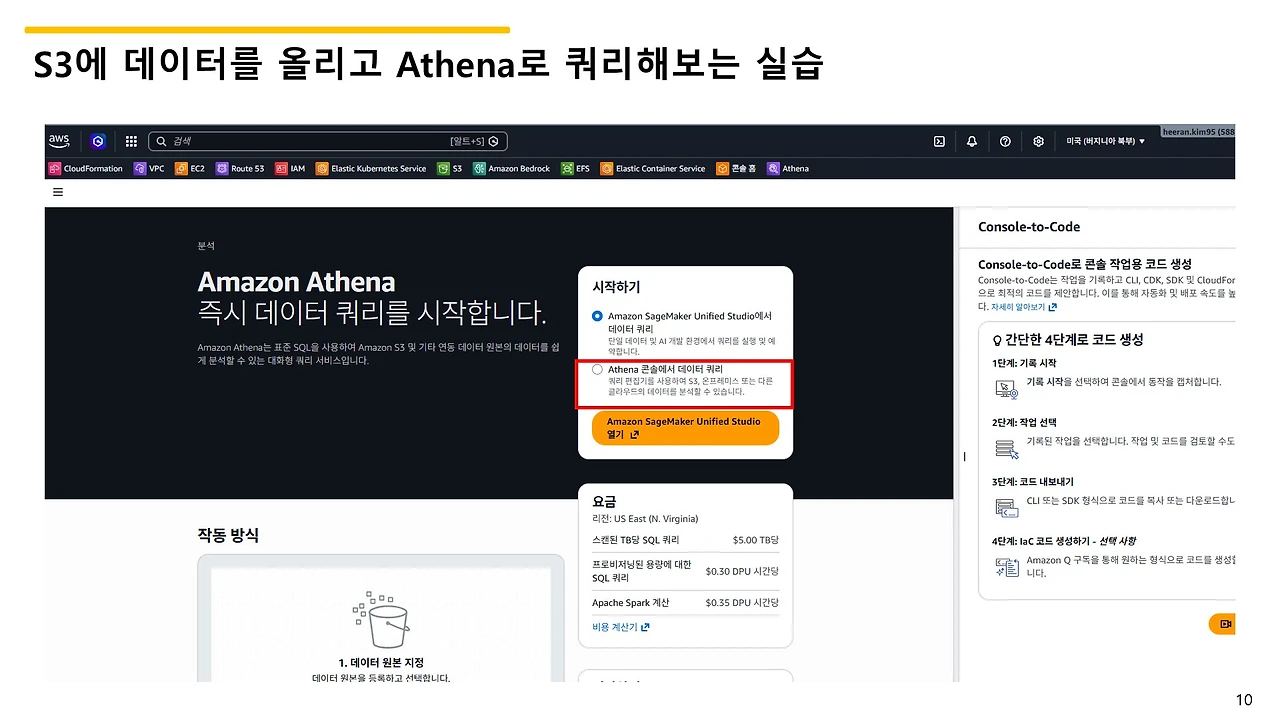Expand the hamburger navigation menu
This screenshot has width=1280, height=720.
pyautogui.click(x=58, y=192)
